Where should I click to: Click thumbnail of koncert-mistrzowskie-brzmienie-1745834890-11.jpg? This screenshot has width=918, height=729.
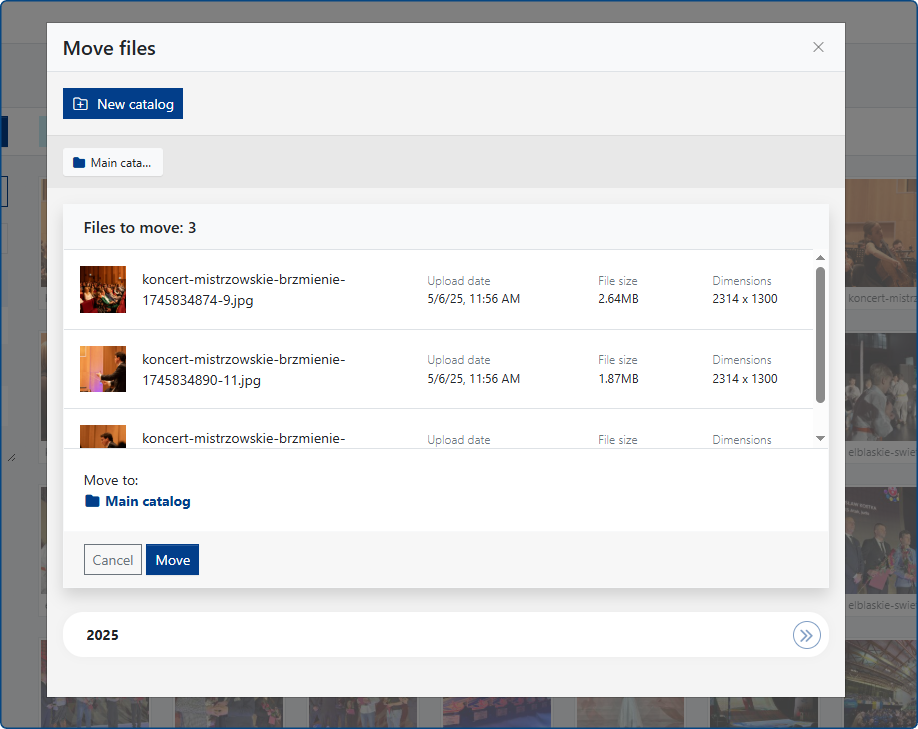[103, 369]
